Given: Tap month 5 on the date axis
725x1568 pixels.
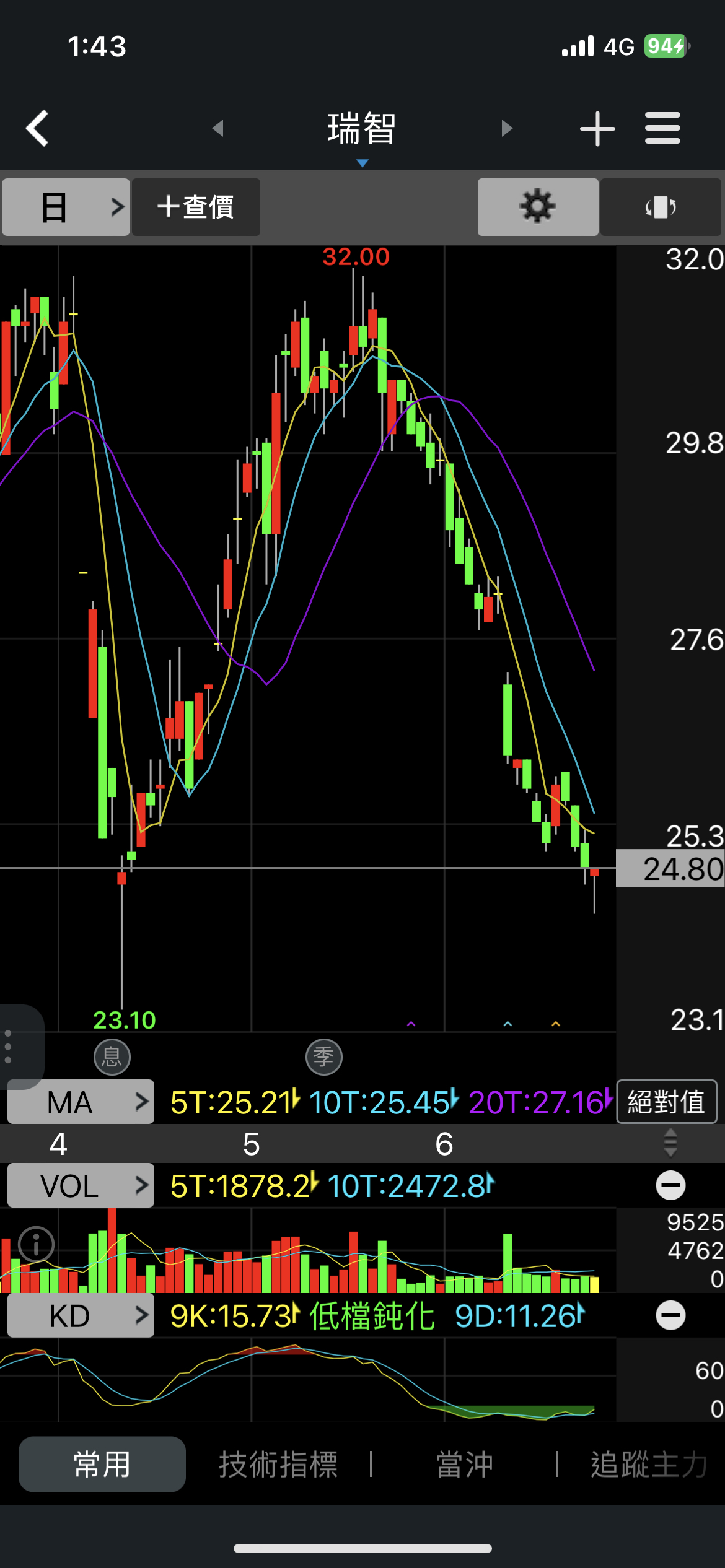Looking at the screenshot, I should pyautogui.click(x=251, y=1144).
